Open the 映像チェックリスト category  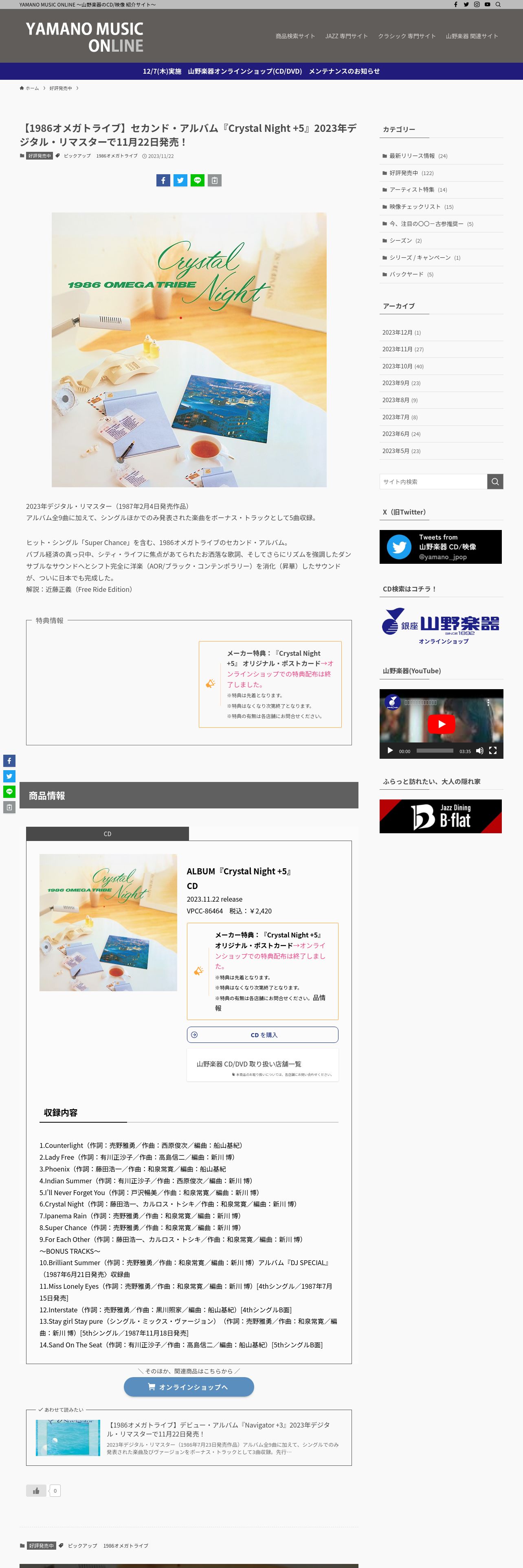coord(442,206)
